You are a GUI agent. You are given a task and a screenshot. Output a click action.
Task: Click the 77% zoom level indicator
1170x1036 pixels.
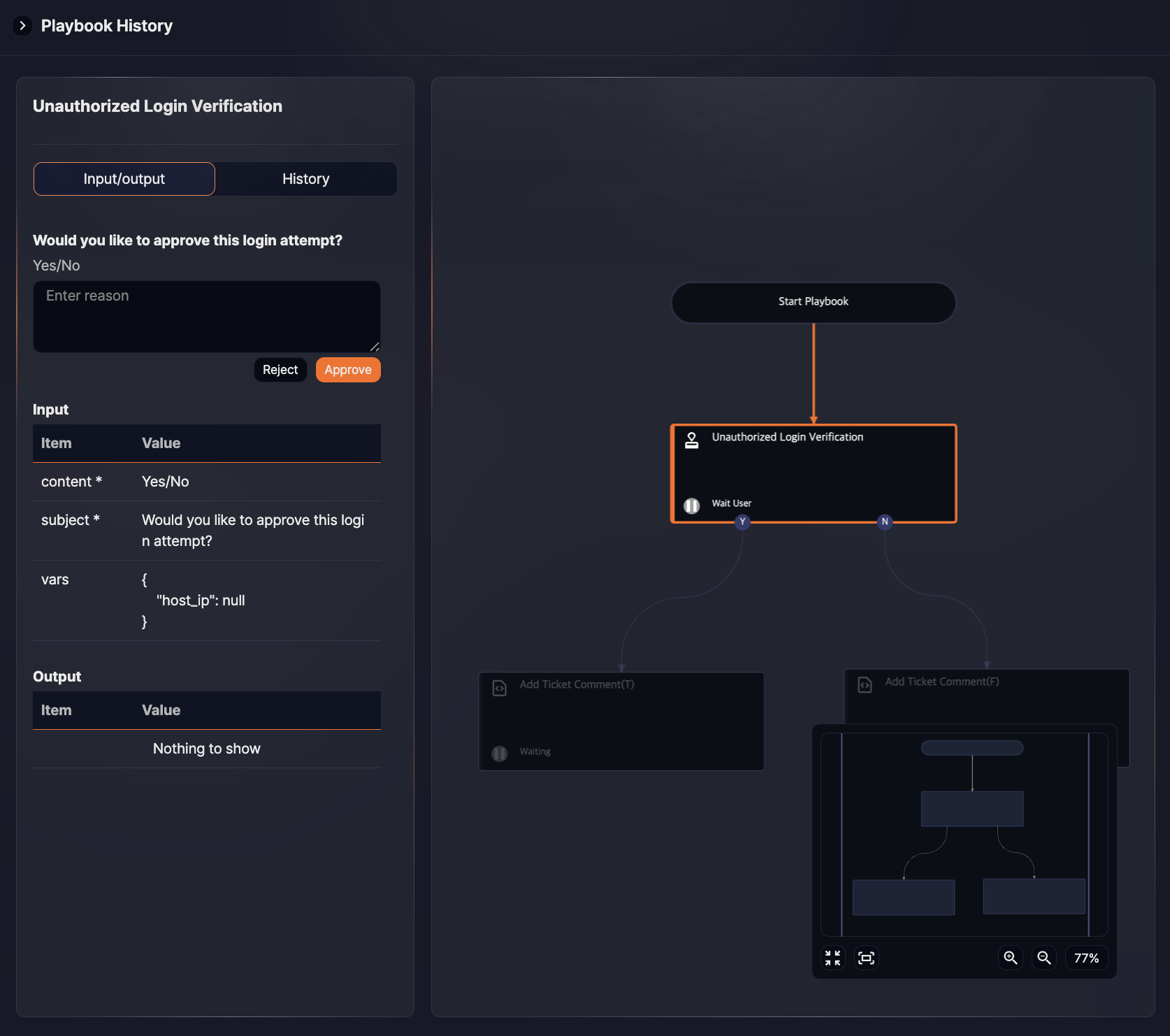(x=1086, y=958)
